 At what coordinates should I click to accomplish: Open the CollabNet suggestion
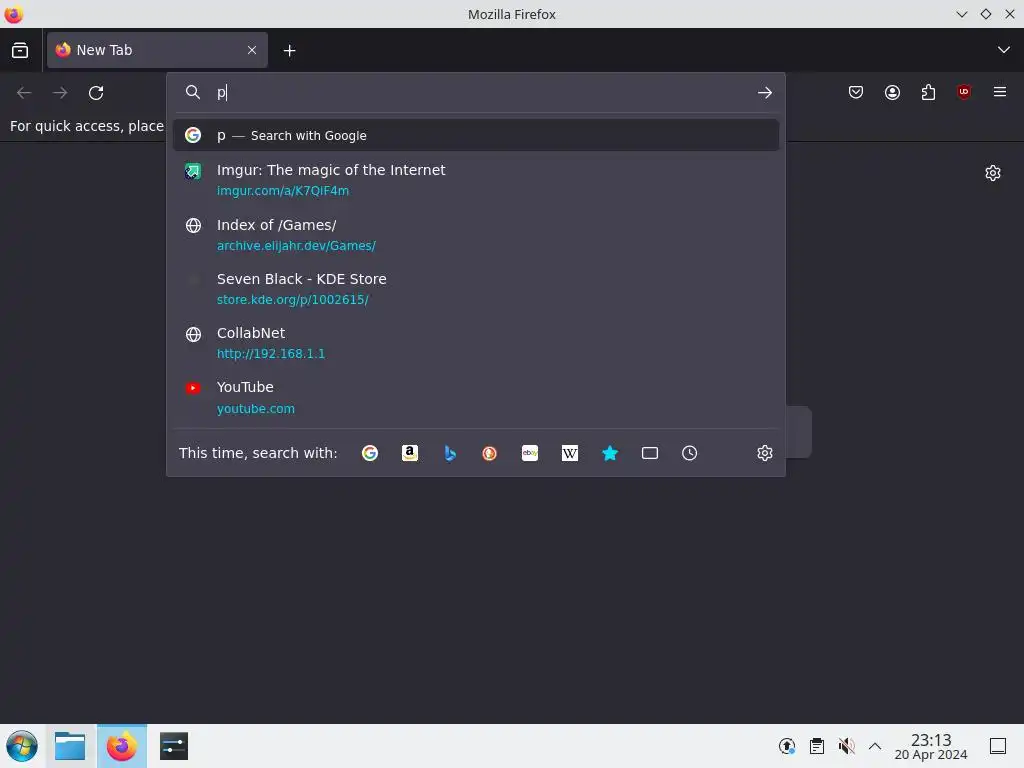point(475,343)
